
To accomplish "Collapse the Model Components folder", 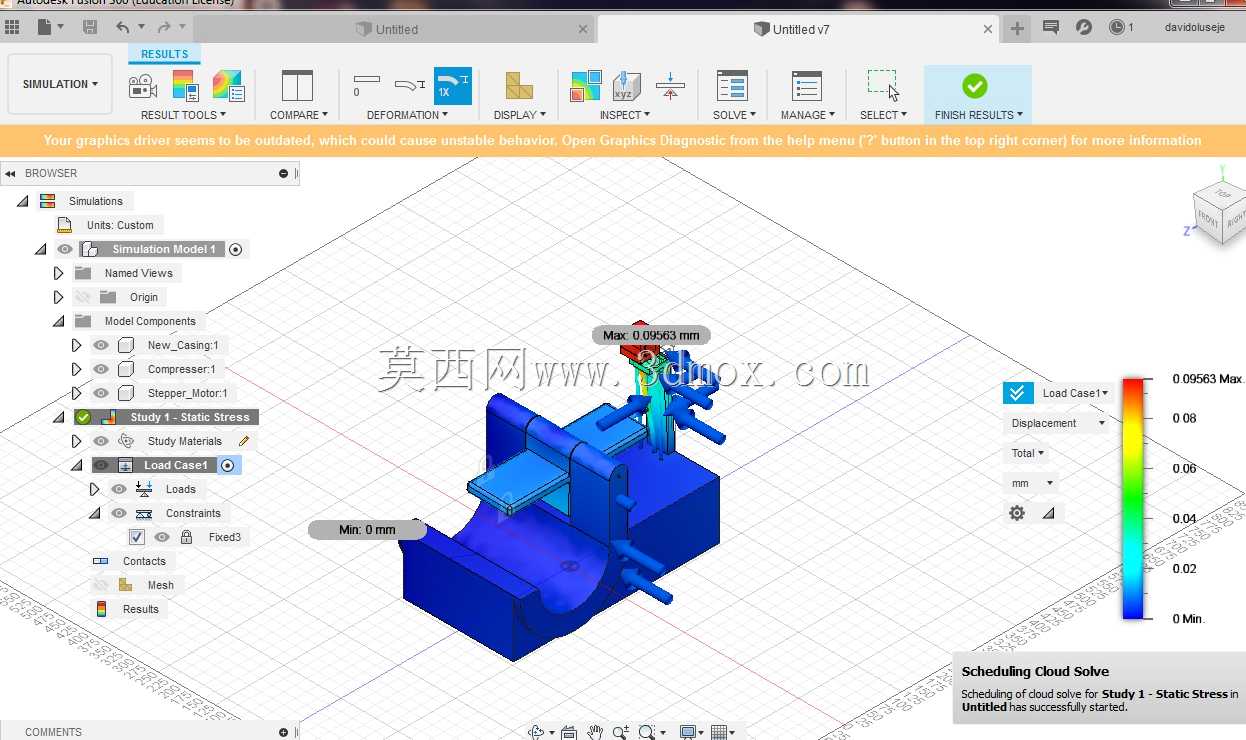I will (x=58, y=321).
